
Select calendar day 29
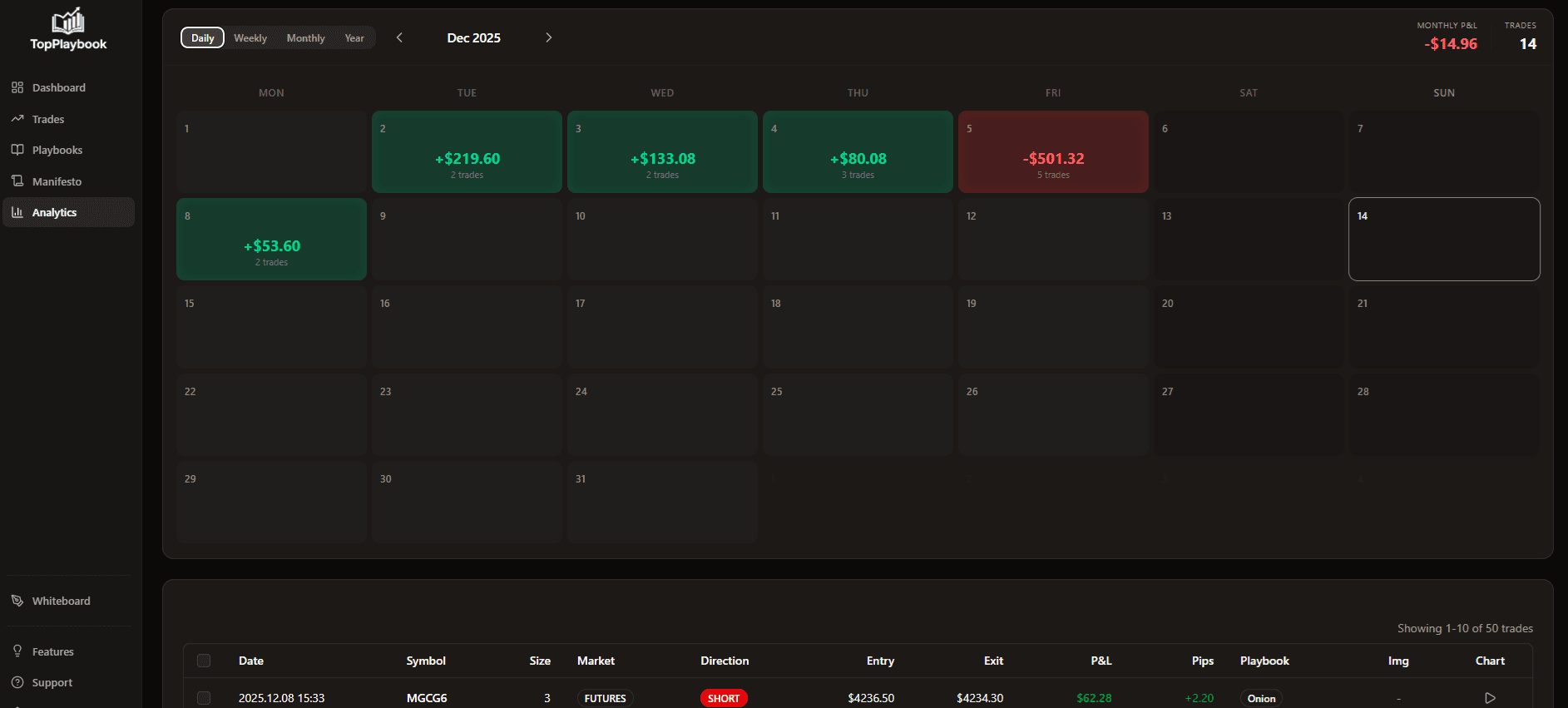coord(271,503)
